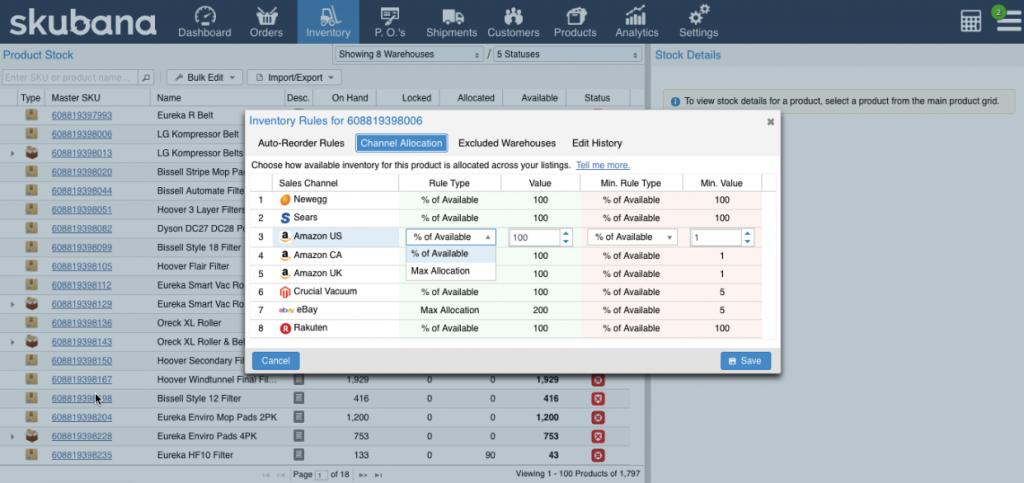The width and height of the screenshot is (1024, 483).
Task: Decrease the Amazon US Min. Value stepper
Action: [748, 242]
